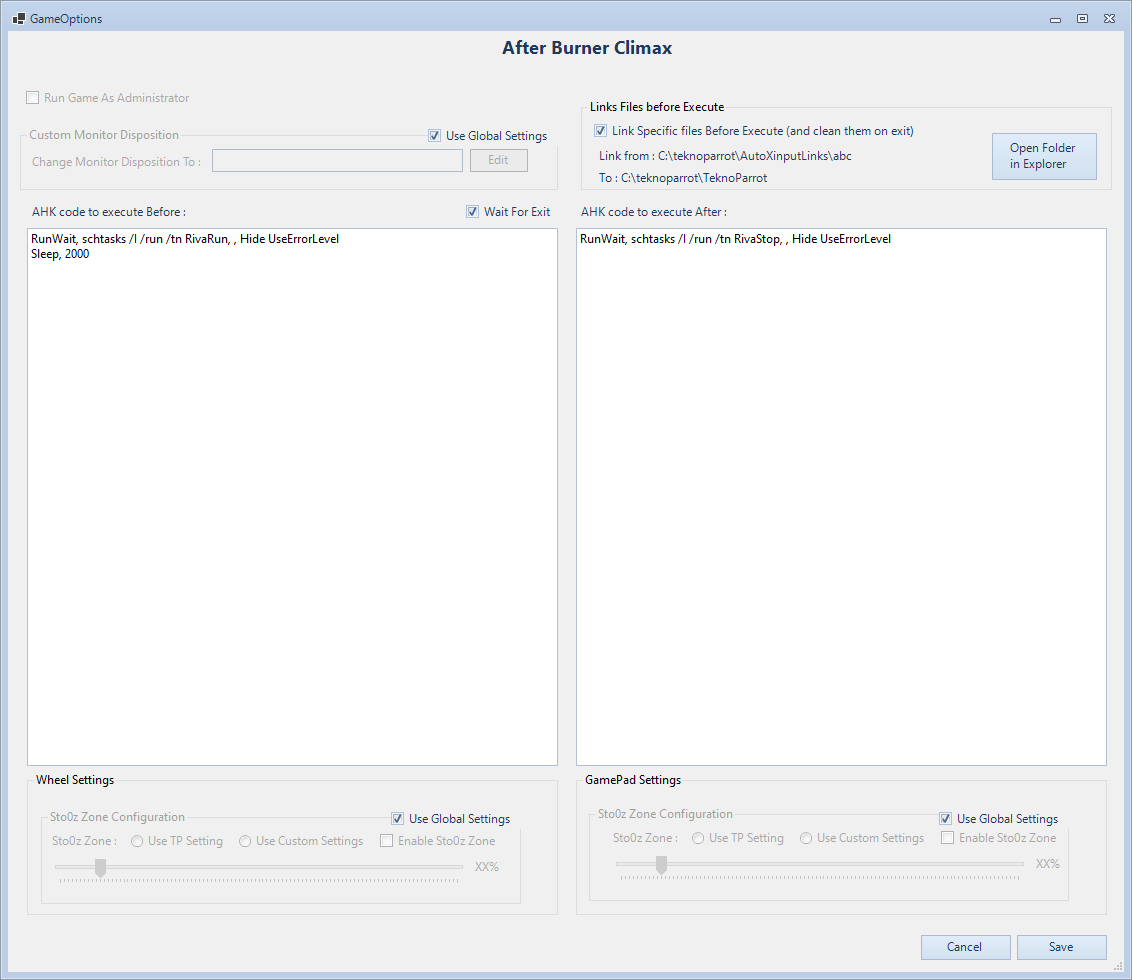
Task: Click the GameOptions title bar app icon
Action: (19, 19)
